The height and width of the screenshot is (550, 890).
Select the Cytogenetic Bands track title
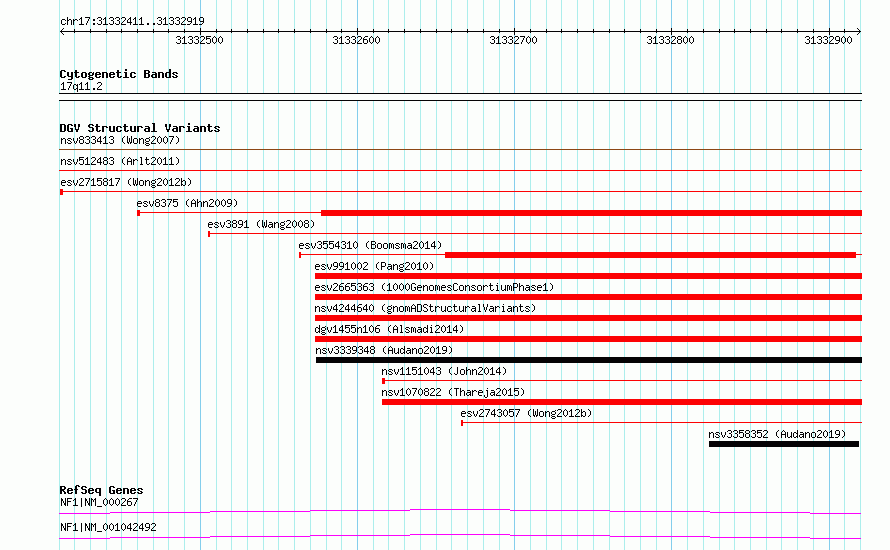[x=119, y=74]
